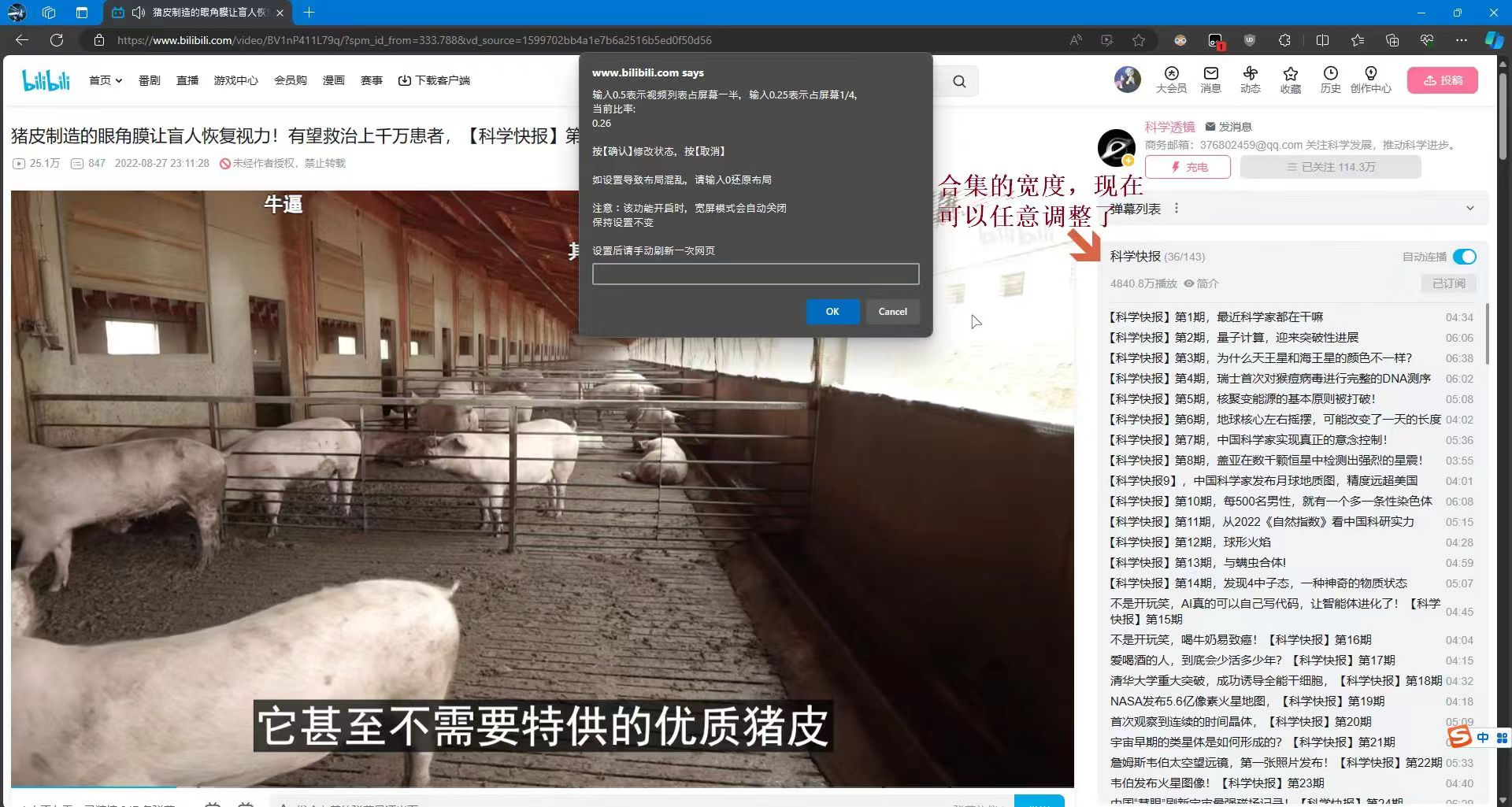This screenshot has width=1512, height=807.
Task: Focus the ratio input field in dialog
Action: (x=755, y=274)
